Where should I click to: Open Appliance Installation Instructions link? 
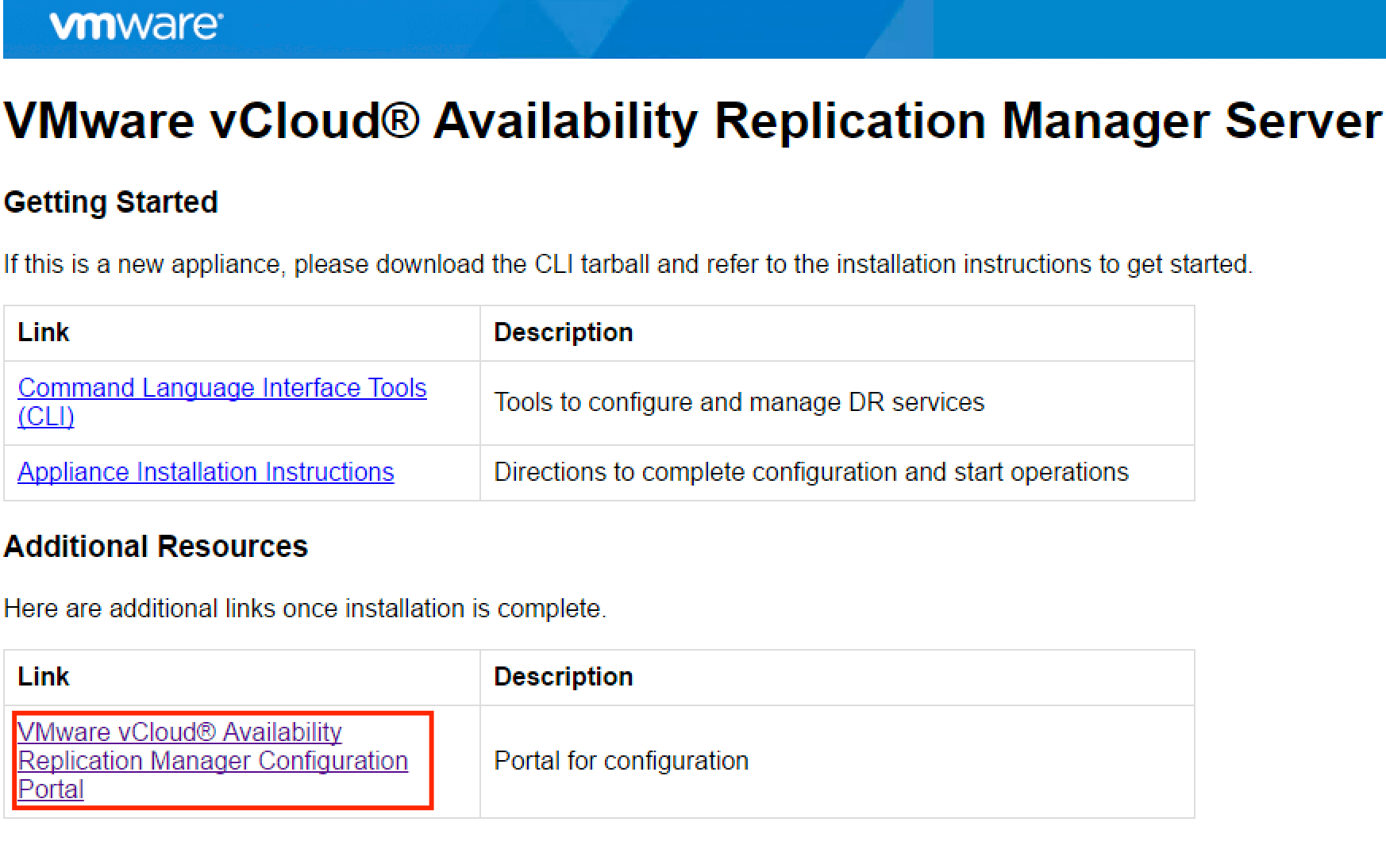(x=206, y=472)
